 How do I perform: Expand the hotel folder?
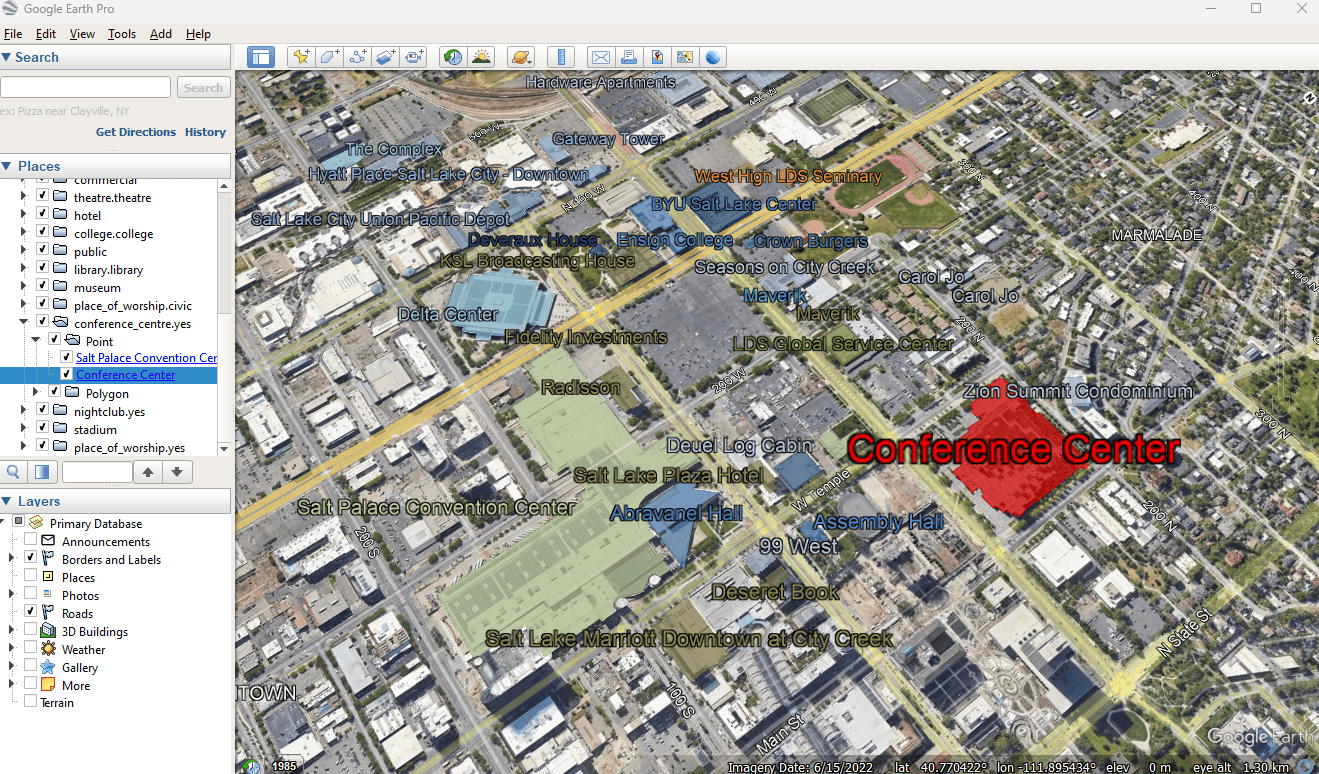(x=24, y=215)
